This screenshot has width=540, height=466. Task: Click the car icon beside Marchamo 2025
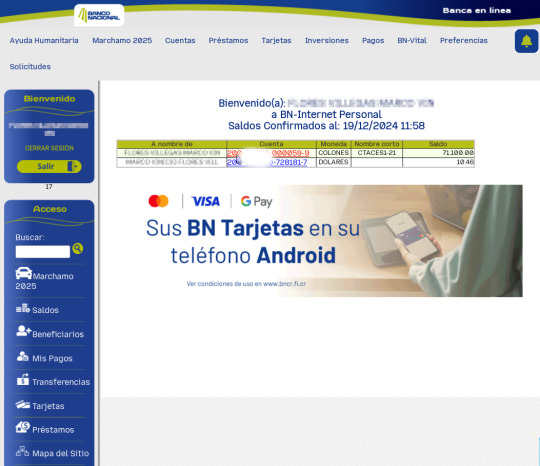[23, 273]
